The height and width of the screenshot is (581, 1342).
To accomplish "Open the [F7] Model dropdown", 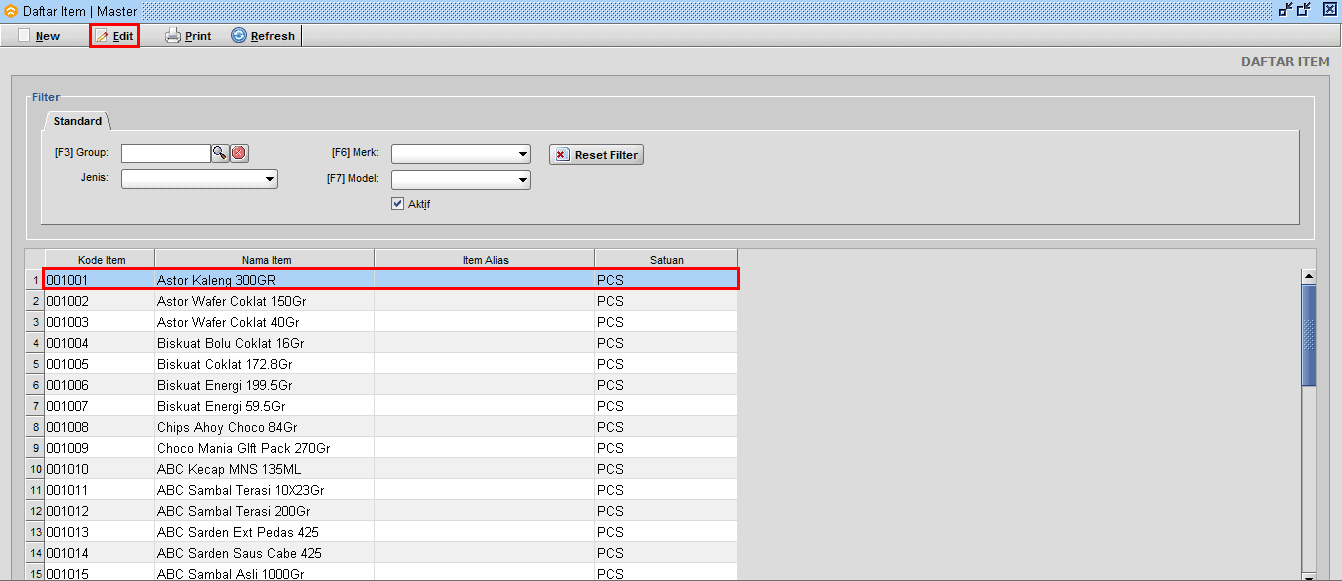I will click(461, 180).
